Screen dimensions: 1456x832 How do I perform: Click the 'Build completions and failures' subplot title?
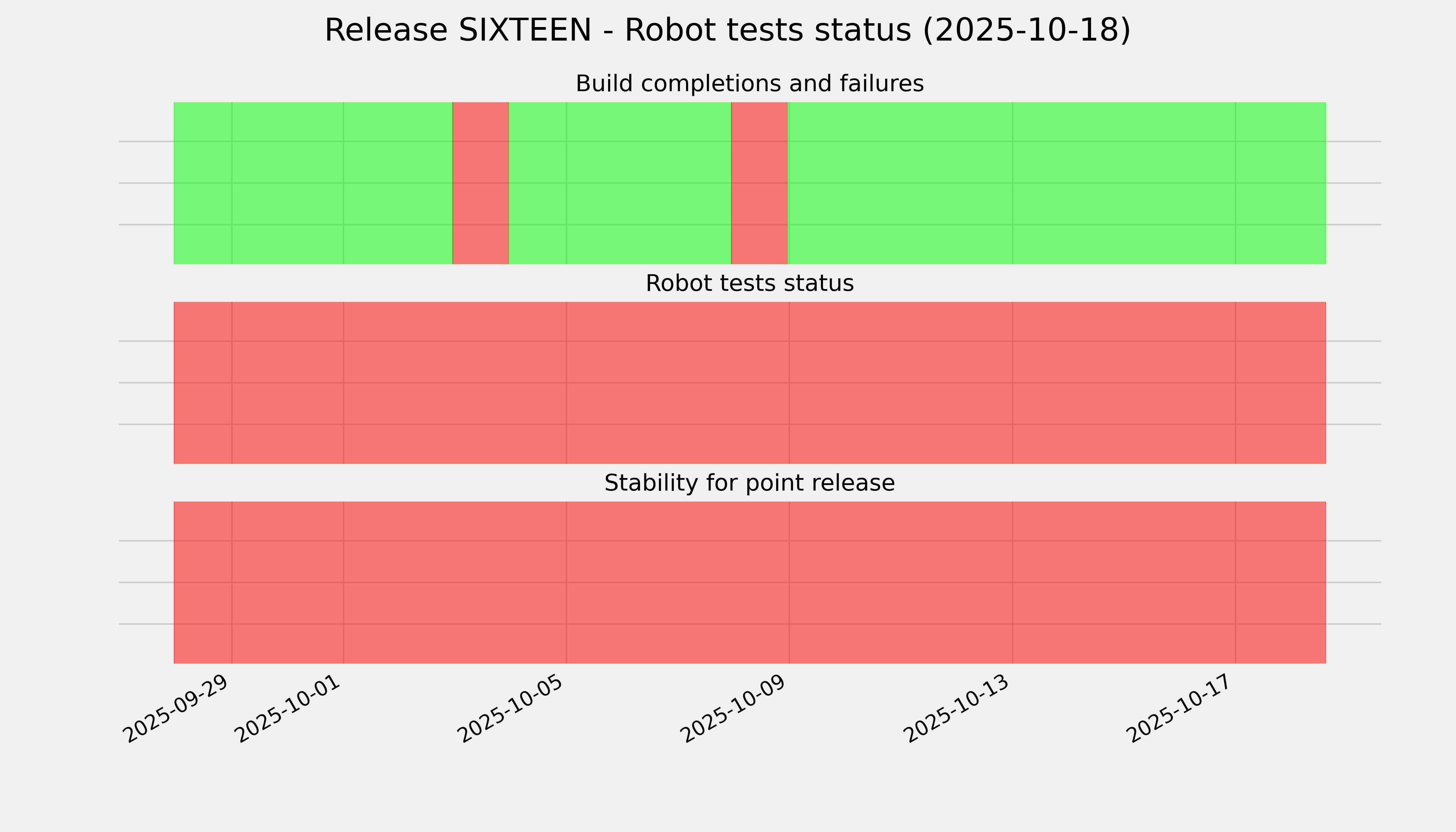click(749, 84)
